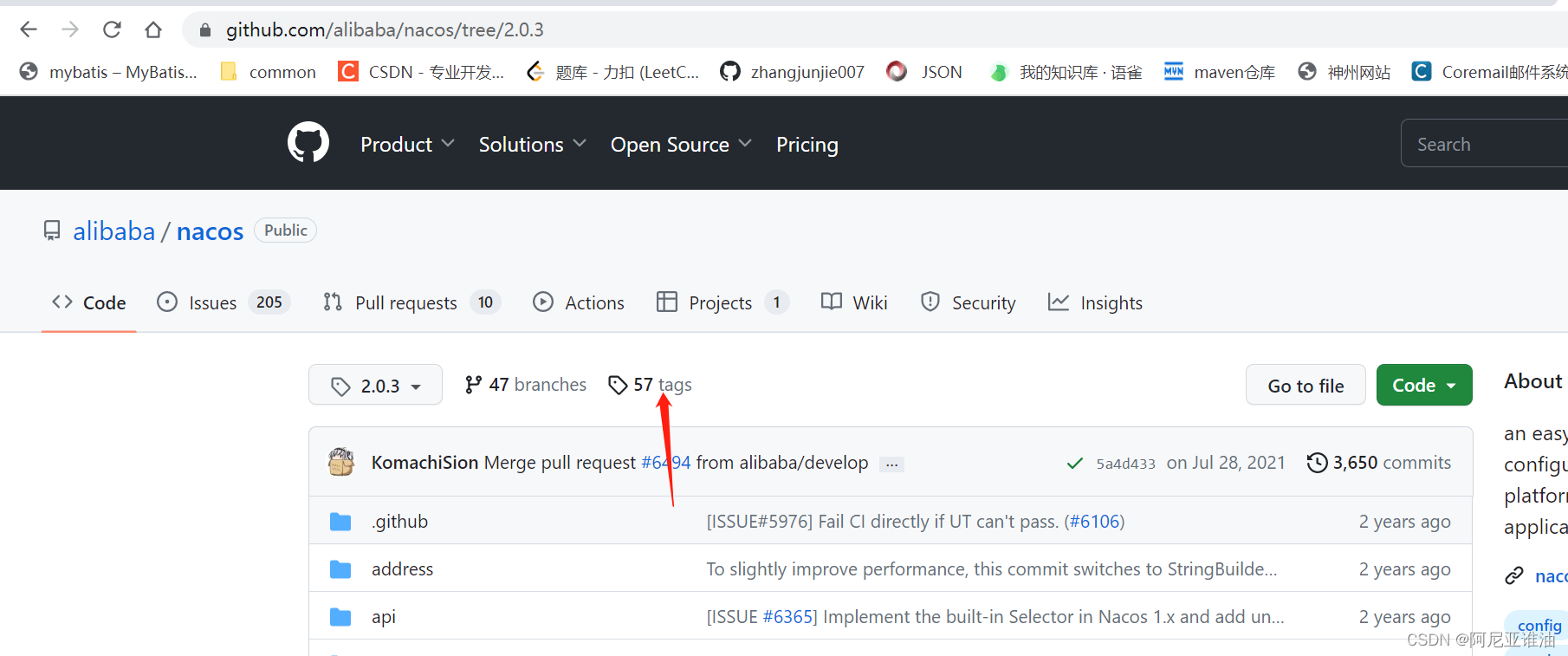Click the config topic tag

(1539, 626)
